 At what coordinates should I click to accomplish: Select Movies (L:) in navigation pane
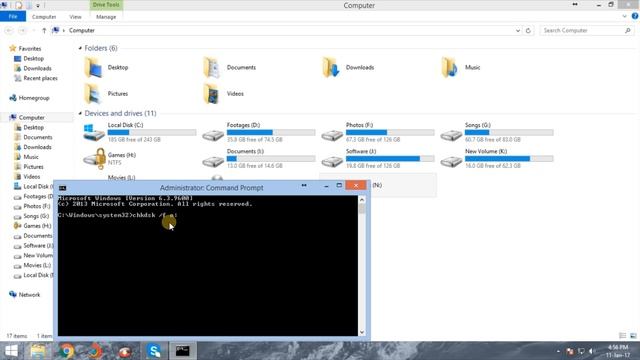[x=37, y=265]
